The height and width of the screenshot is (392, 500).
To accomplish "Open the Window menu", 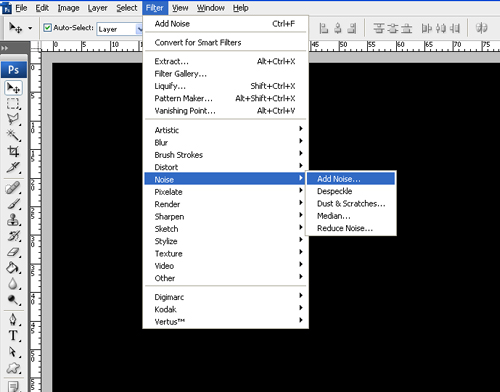I will click(211, 8).
